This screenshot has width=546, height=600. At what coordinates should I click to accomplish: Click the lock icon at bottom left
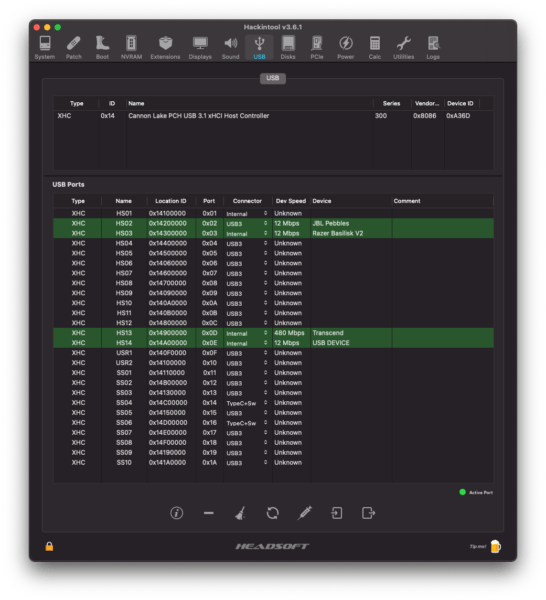[49, 546]
